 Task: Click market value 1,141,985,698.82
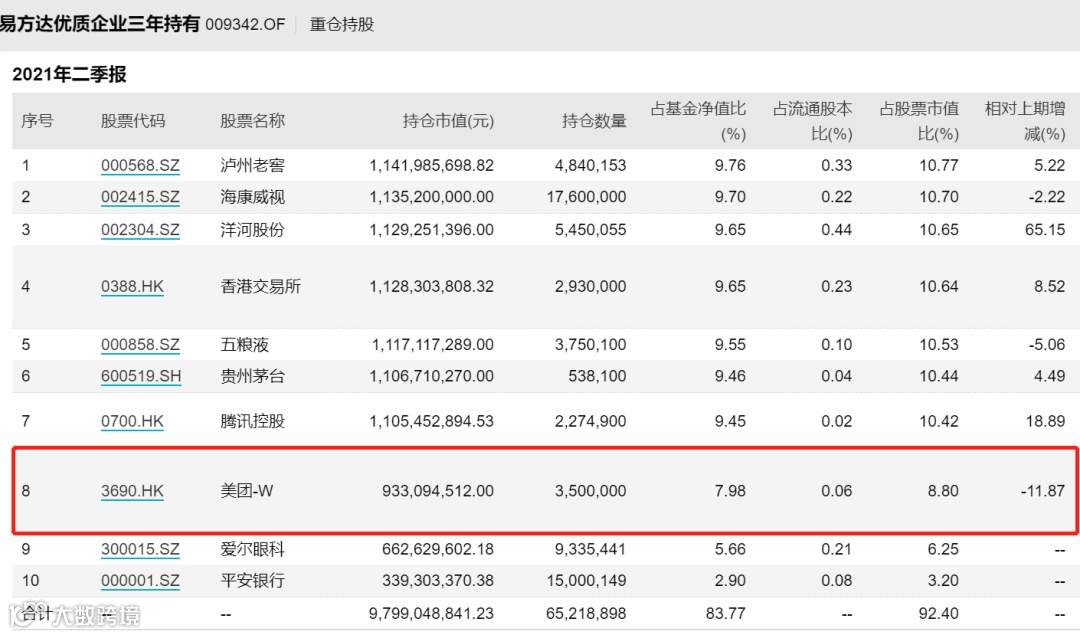[x=432, y=165]
